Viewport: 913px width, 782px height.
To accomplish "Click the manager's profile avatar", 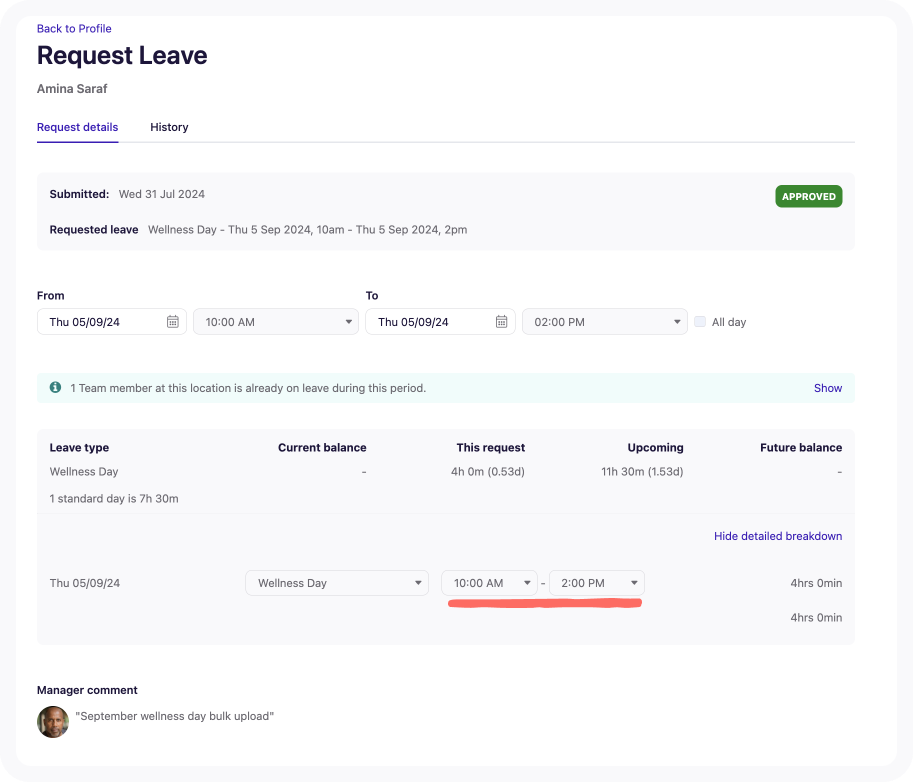I will tap(53, 722).
